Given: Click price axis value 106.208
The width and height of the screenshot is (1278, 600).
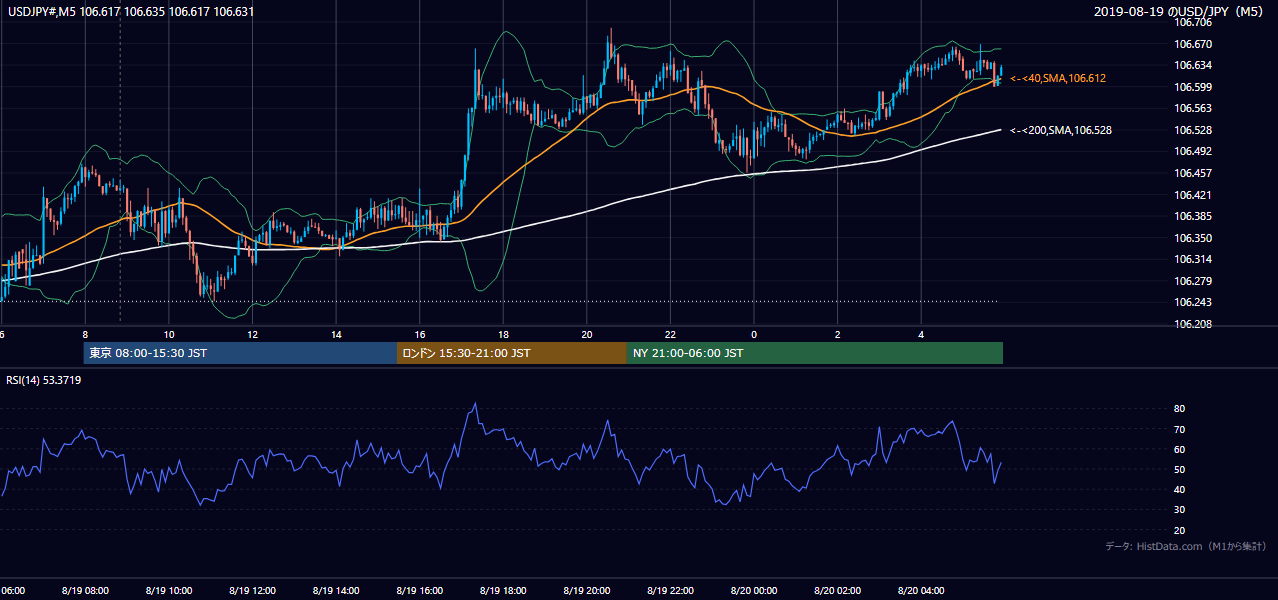Looking at the screenshot, I should [x=1193, y=324].
